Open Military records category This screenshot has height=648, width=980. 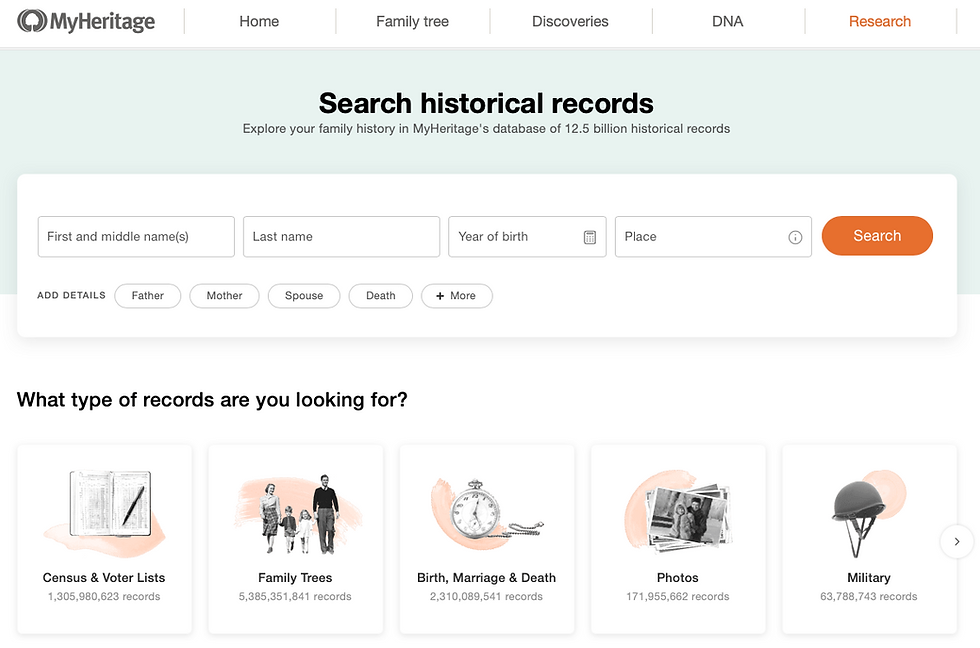pos(869,539)
